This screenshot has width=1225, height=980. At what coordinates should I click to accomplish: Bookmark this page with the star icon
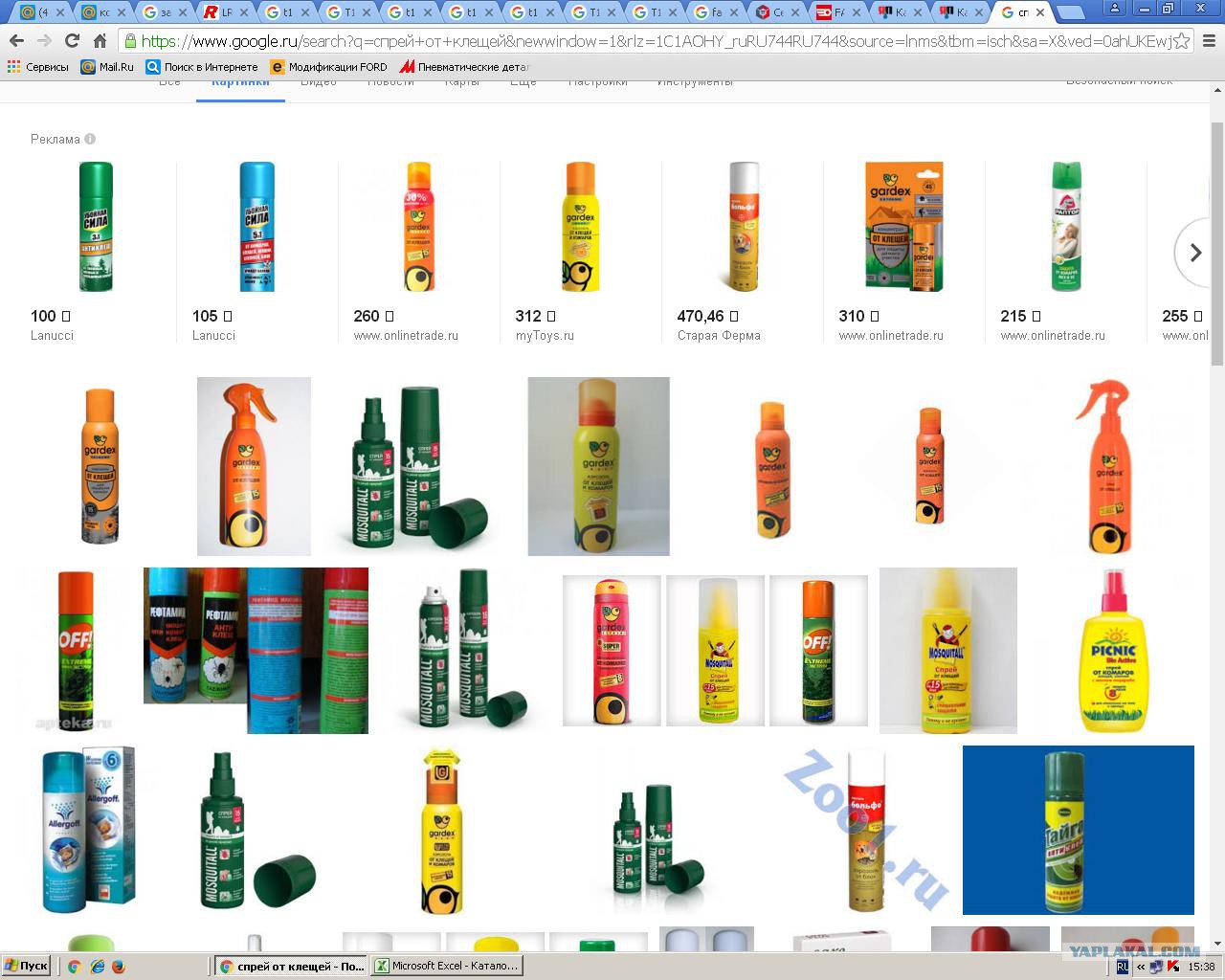pos(1182,41)
